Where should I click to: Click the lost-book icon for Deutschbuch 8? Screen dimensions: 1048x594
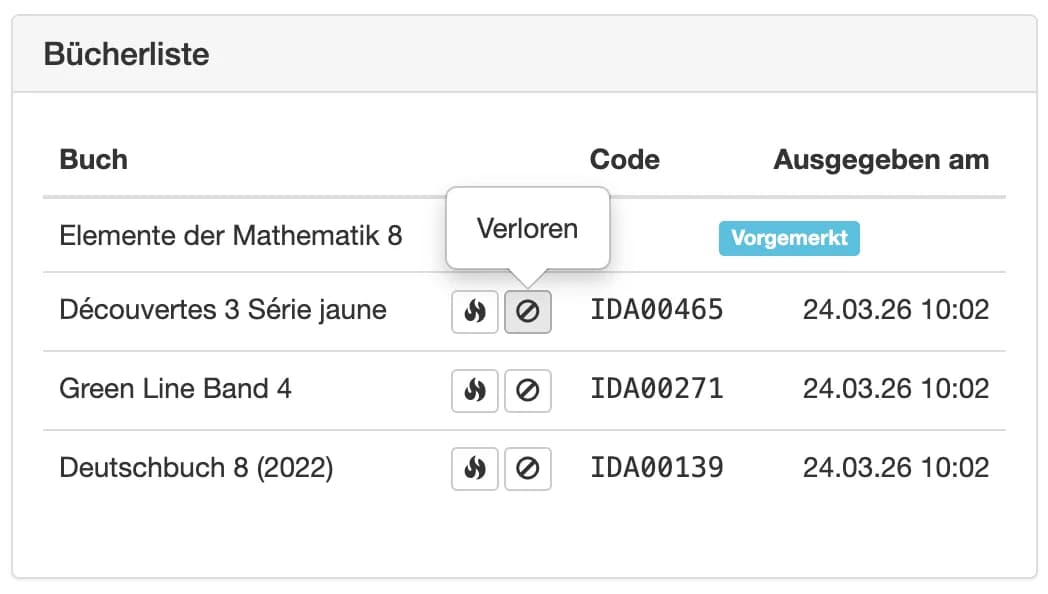point(528,468)
